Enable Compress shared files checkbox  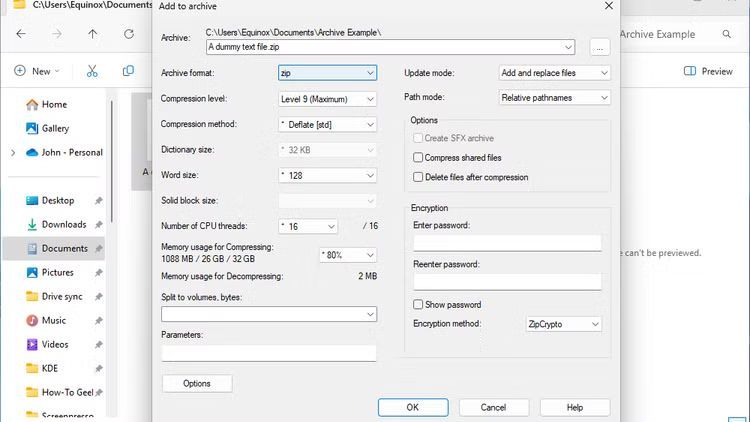(418, 158)
